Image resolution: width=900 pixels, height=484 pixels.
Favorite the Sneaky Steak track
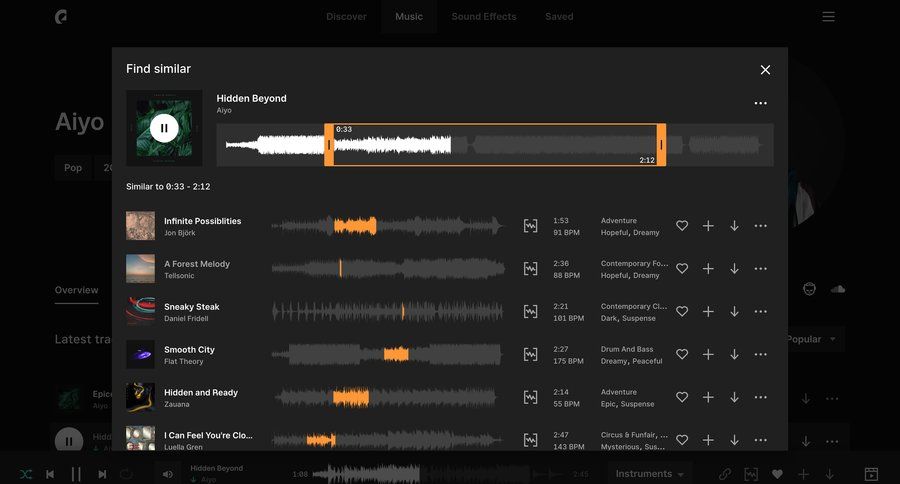point(682,311)
